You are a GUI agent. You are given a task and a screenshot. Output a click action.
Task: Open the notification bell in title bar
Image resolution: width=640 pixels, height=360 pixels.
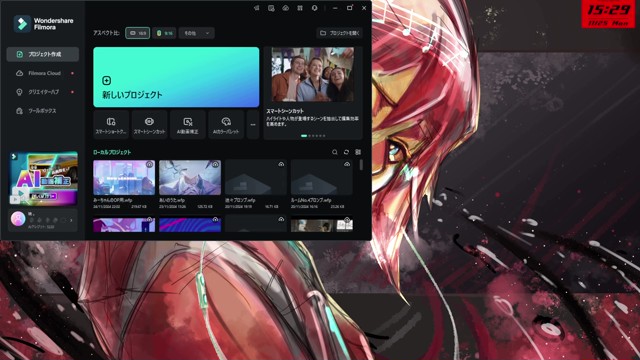point(314,8)
